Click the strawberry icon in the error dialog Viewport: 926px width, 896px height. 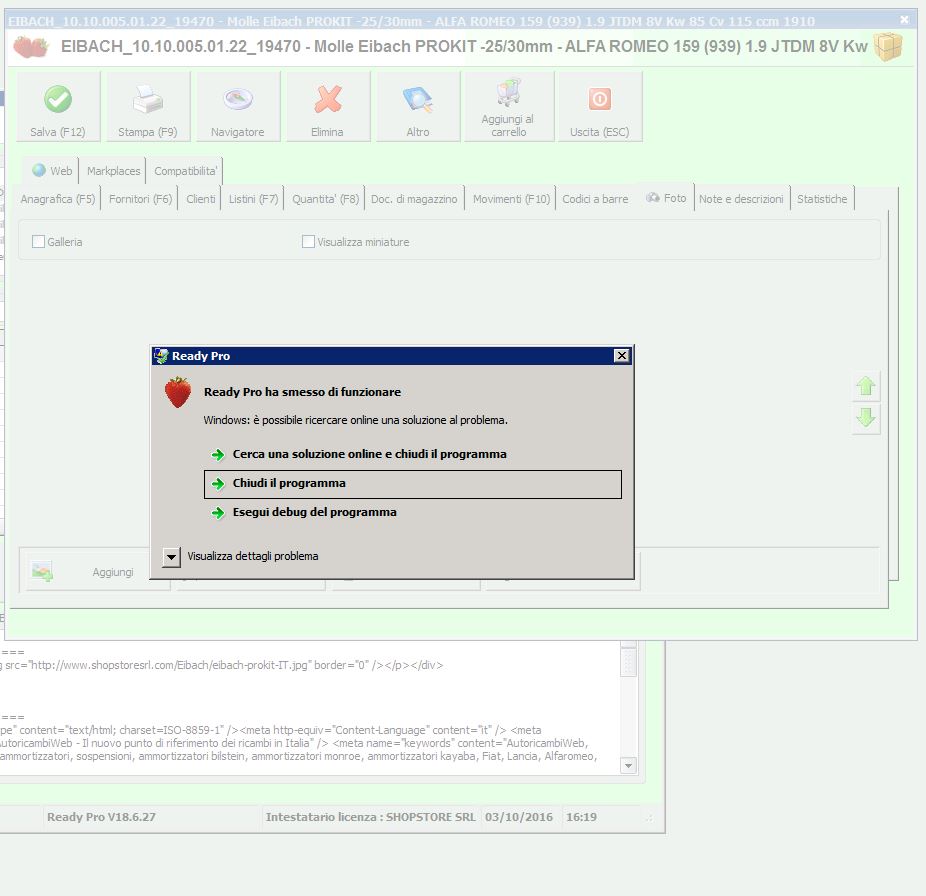(x=178, y=392)
